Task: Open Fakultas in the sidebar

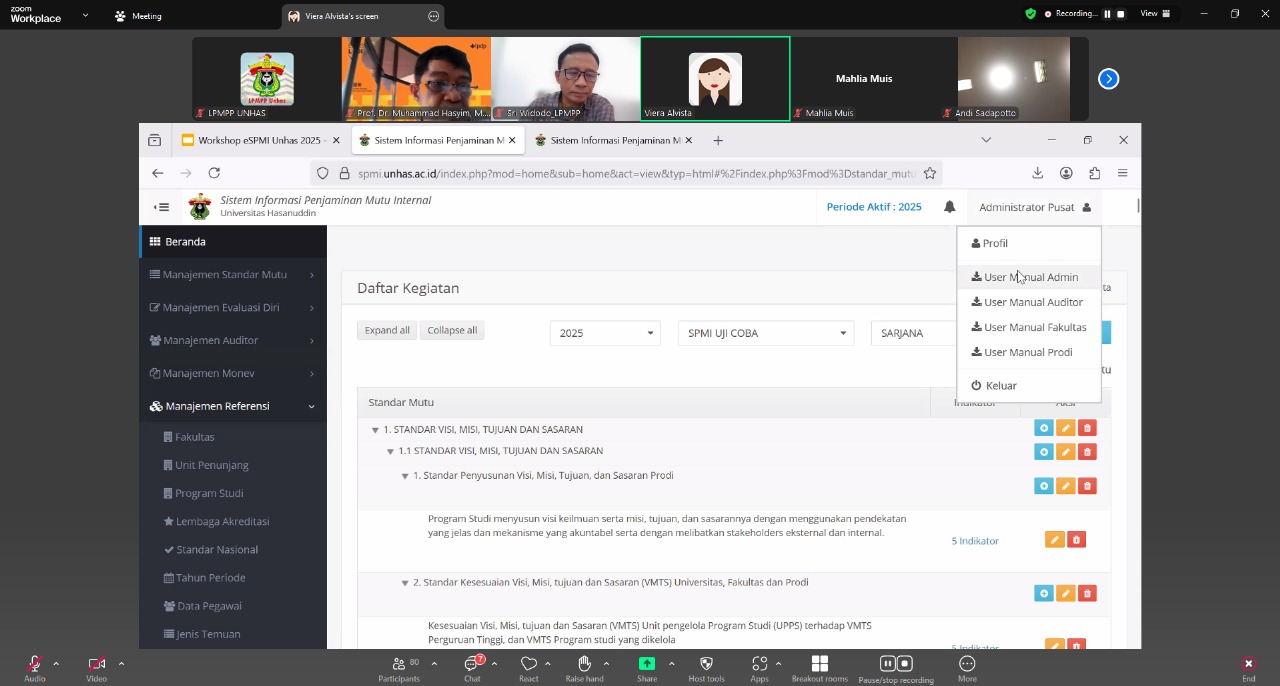Action: point(194,437)
